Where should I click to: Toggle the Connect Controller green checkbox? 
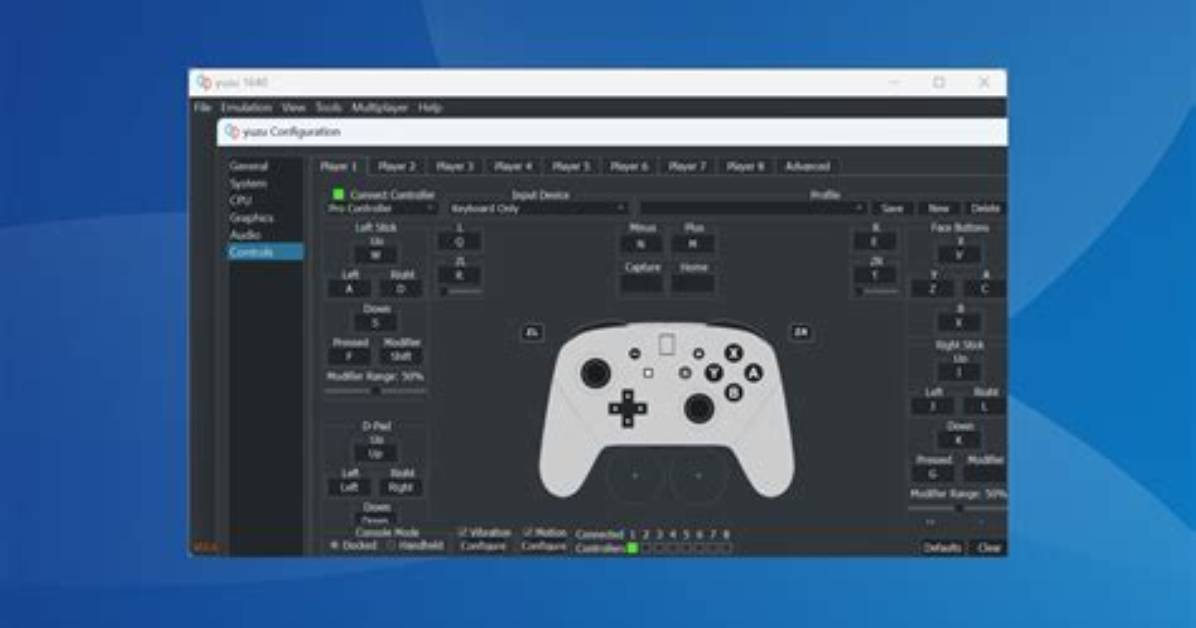pos(338,195)
